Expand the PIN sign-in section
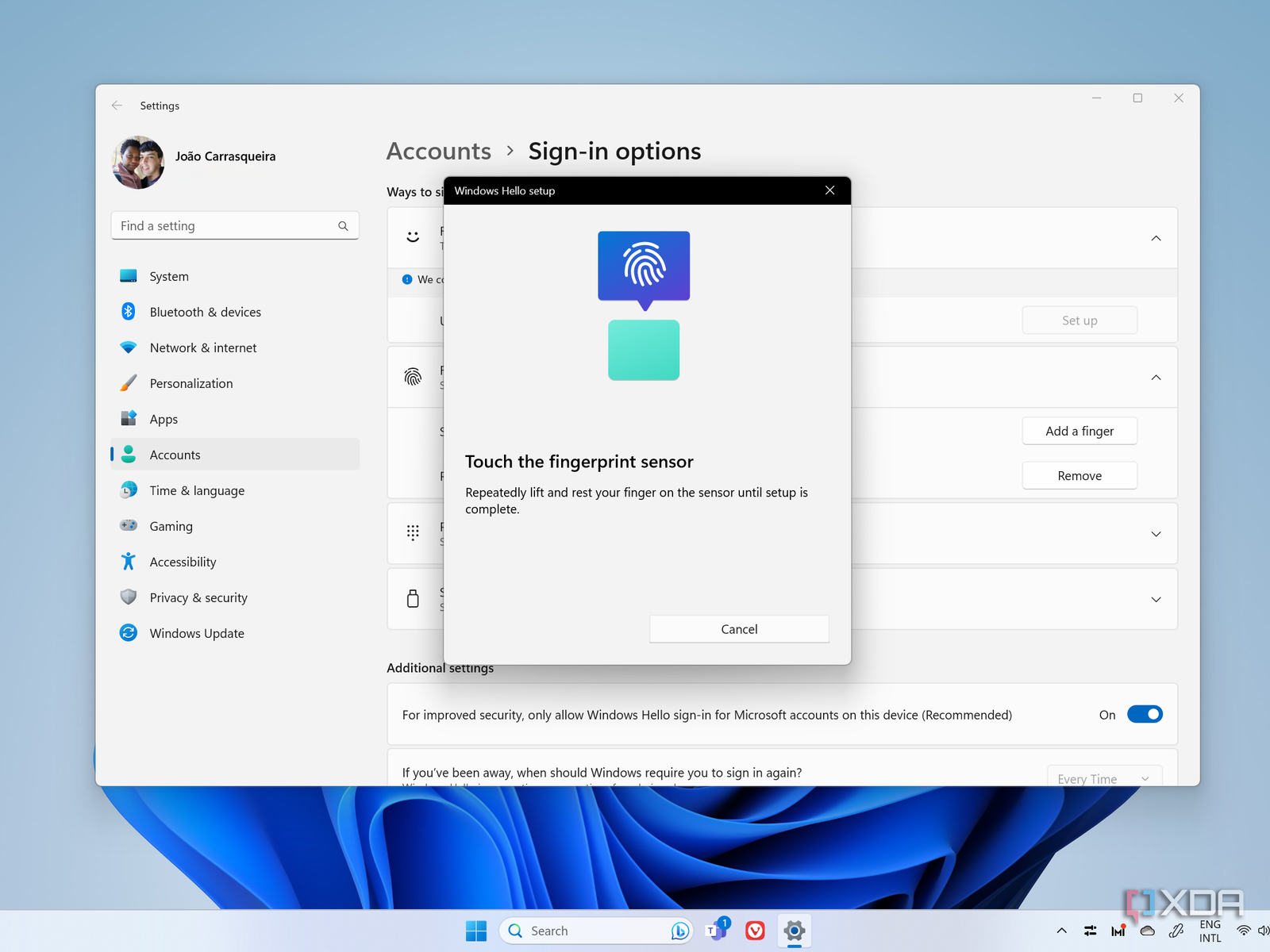The image size is (1270, 952). (x=1156, y=534)
